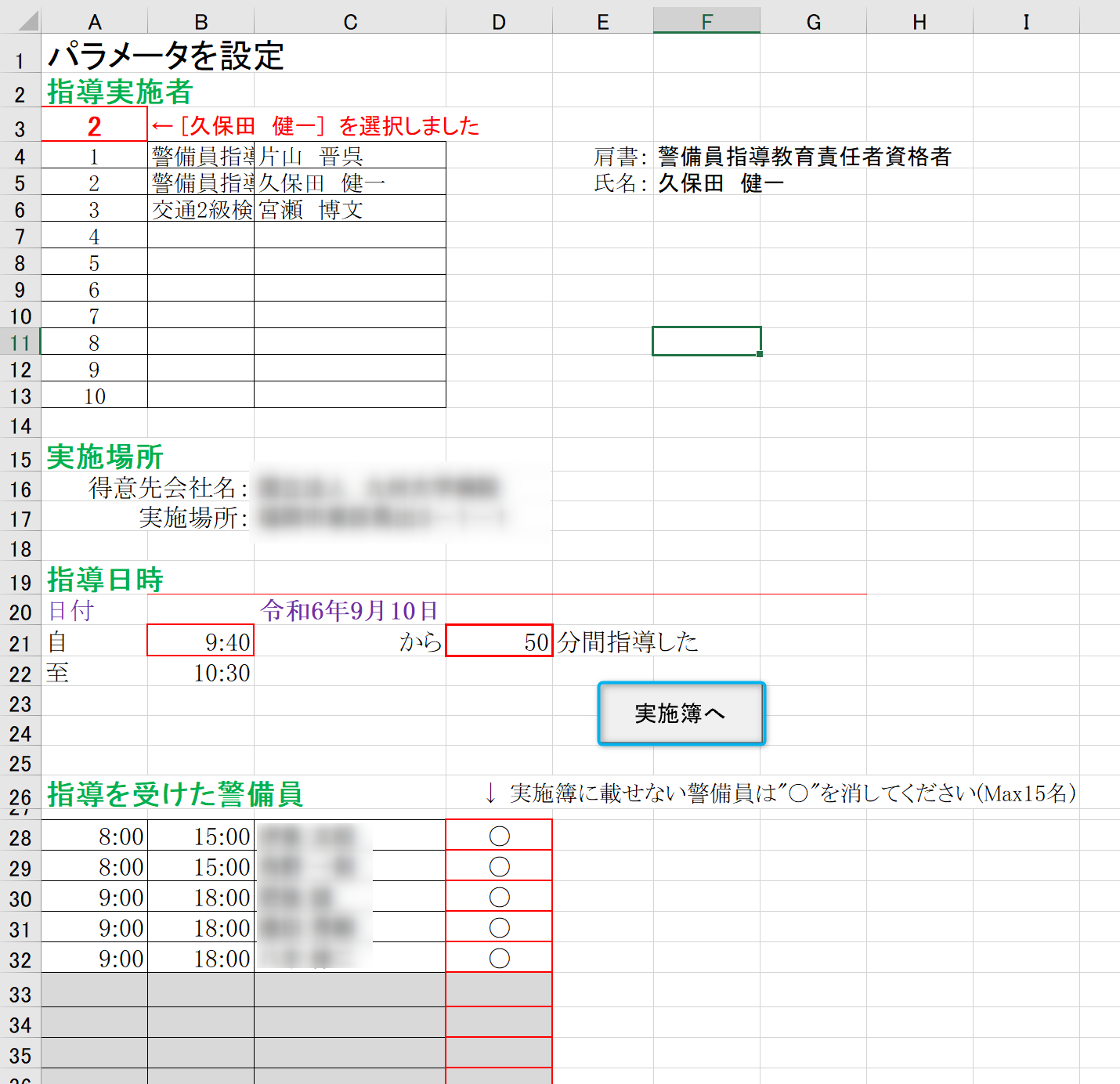1120x1084 pixels.
Task: Click the cell containing 片山 晋呉
Action: tap(349, 156)
